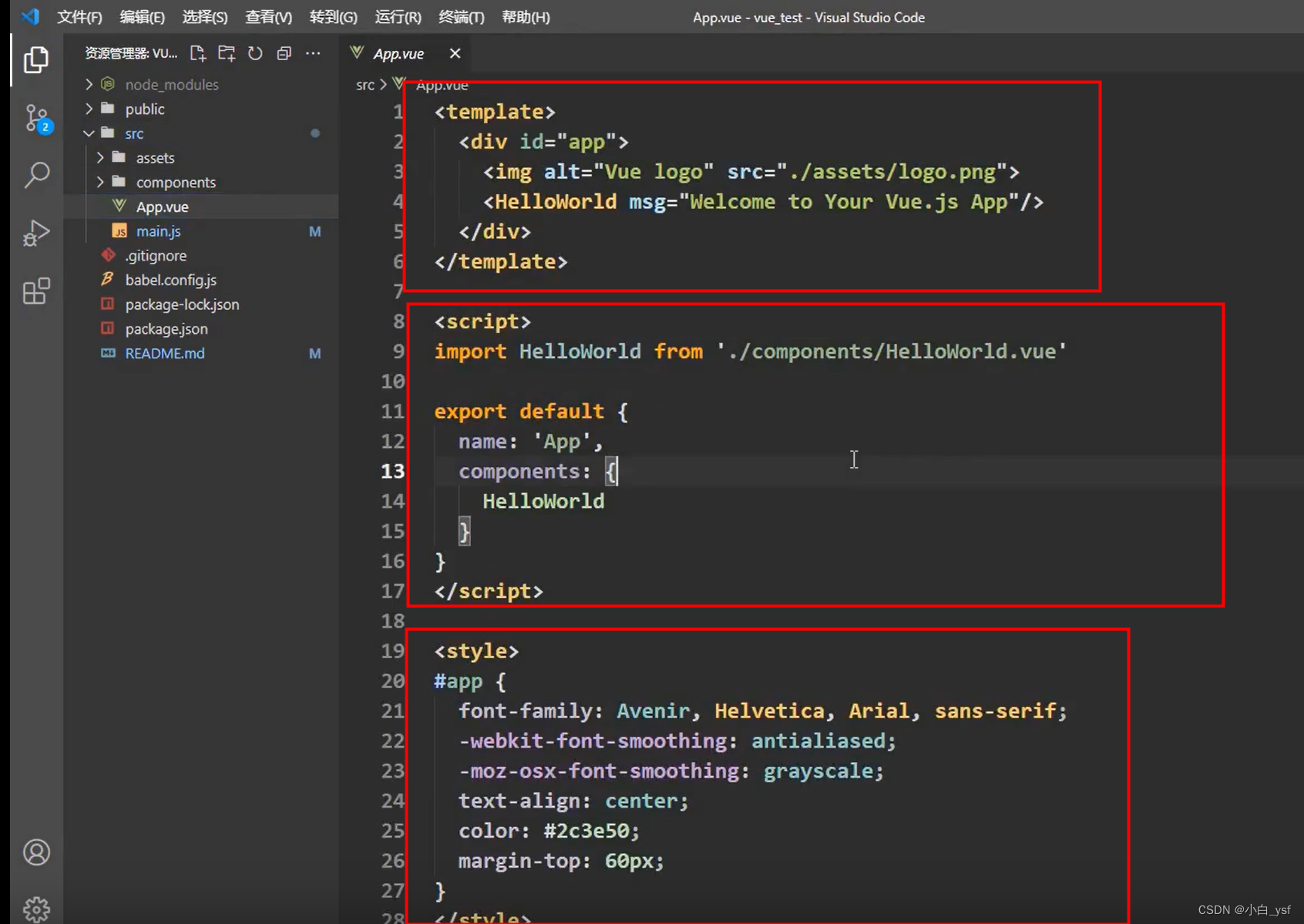
Task: Open the Manage gear icon
Action: [36, 910]
